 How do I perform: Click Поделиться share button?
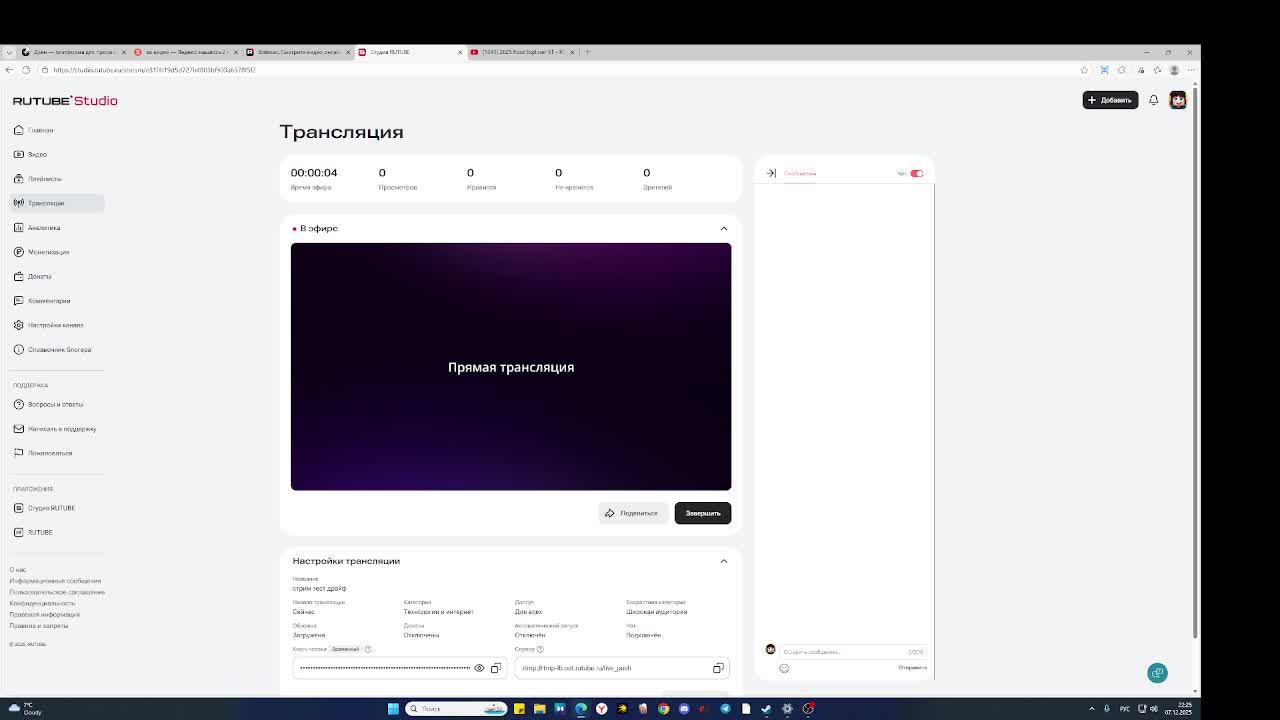632,513
